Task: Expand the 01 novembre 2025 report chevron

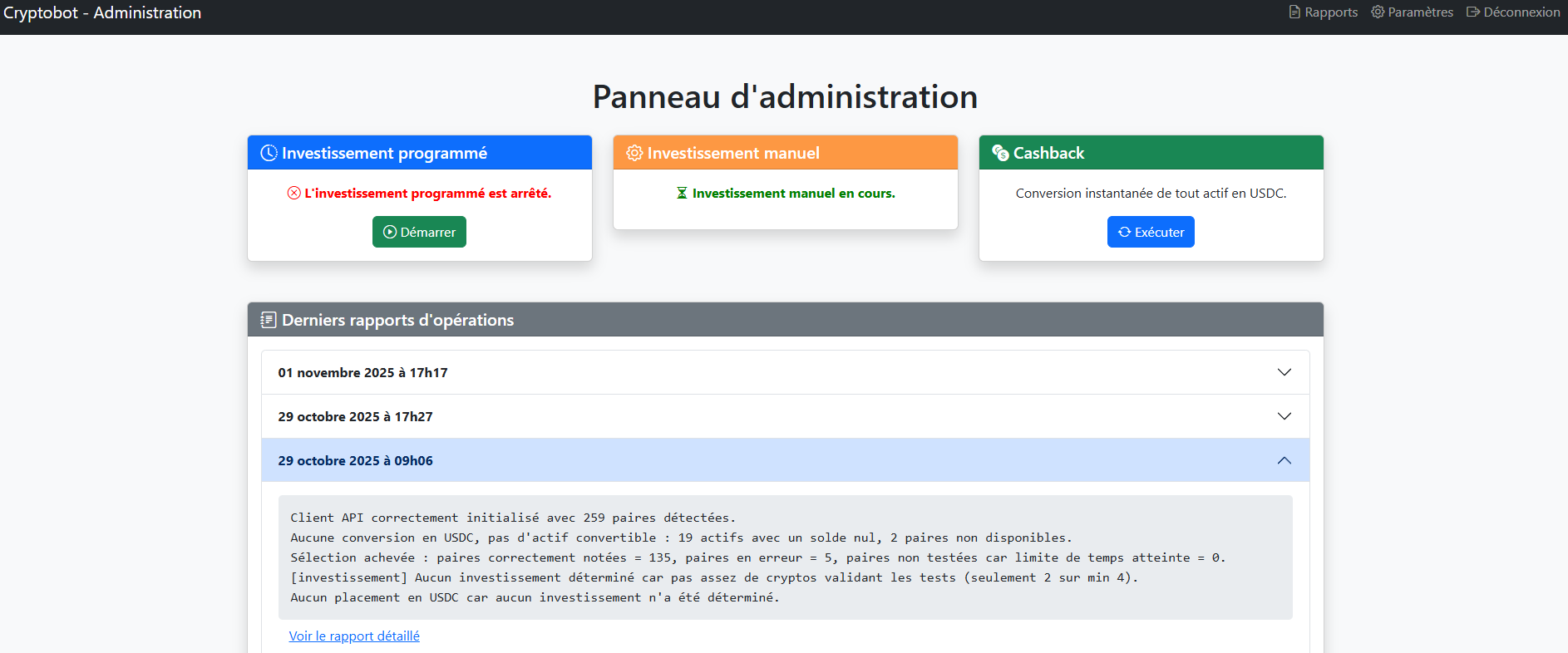Action: click(x=1284, y=372)
